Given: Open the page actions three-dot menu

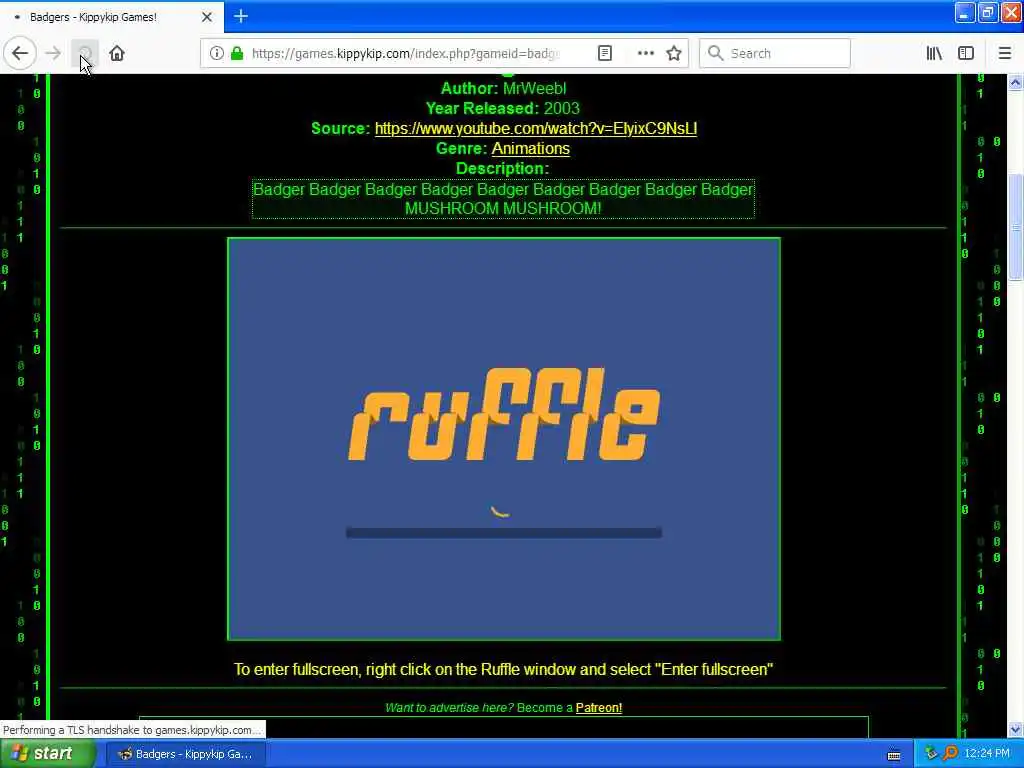Looking at the screenshot, I should (645, 54).
